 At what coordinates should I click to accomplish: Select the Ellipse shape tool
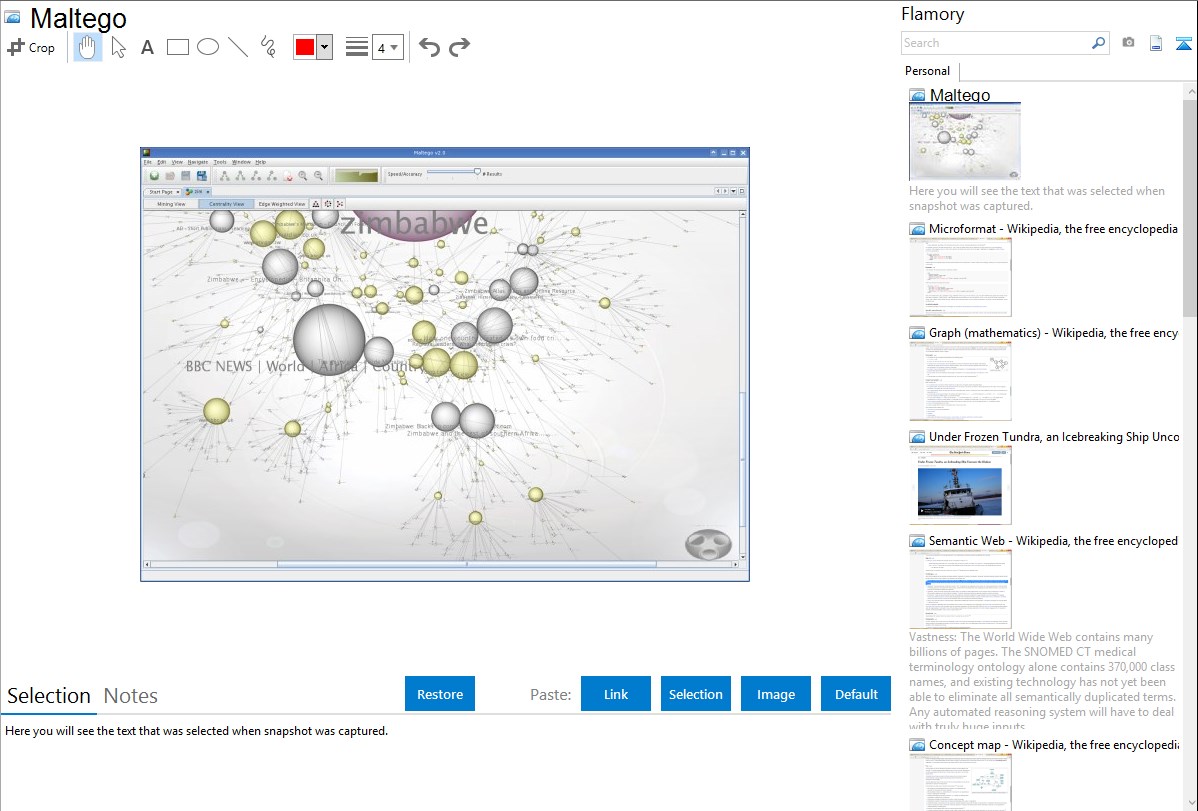click(x=208, y=47)
